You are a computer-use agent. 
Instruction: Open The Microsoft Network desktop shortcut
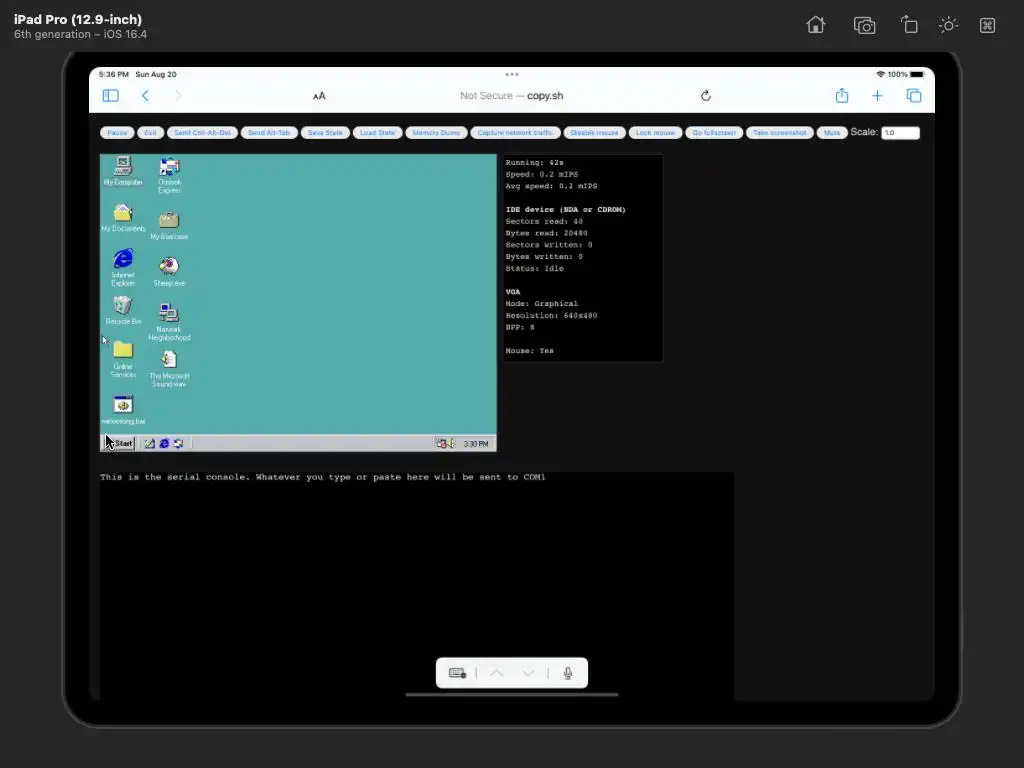tap(169, 368)
